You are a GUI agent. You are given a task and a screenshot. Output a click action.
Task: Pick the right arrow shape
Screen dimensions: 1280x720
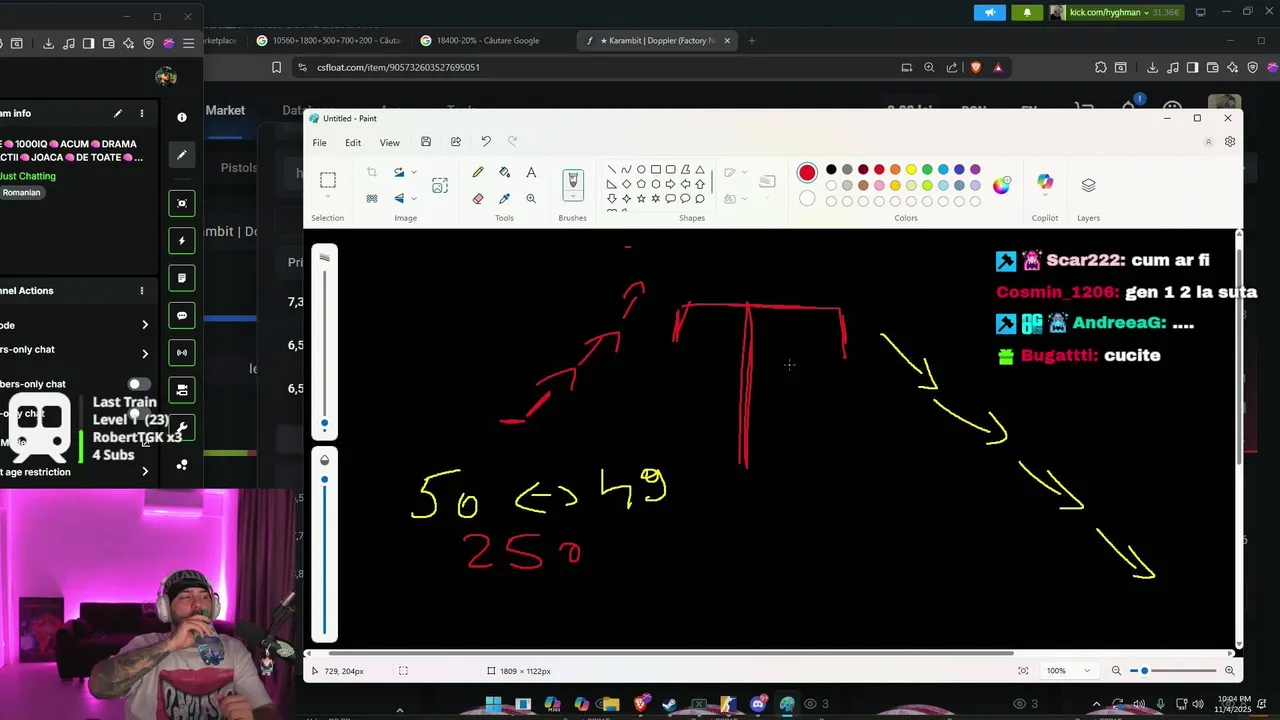point(670,184)
